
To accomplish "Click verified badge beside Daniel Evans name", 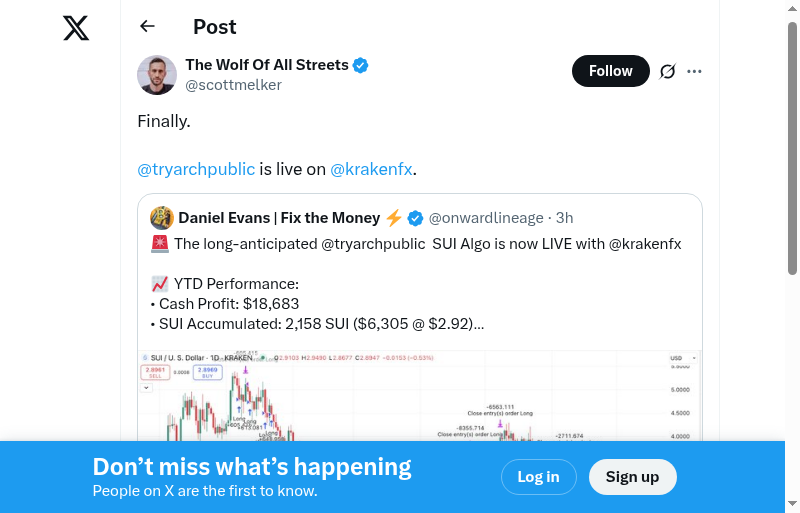I will tap(415, 218).
